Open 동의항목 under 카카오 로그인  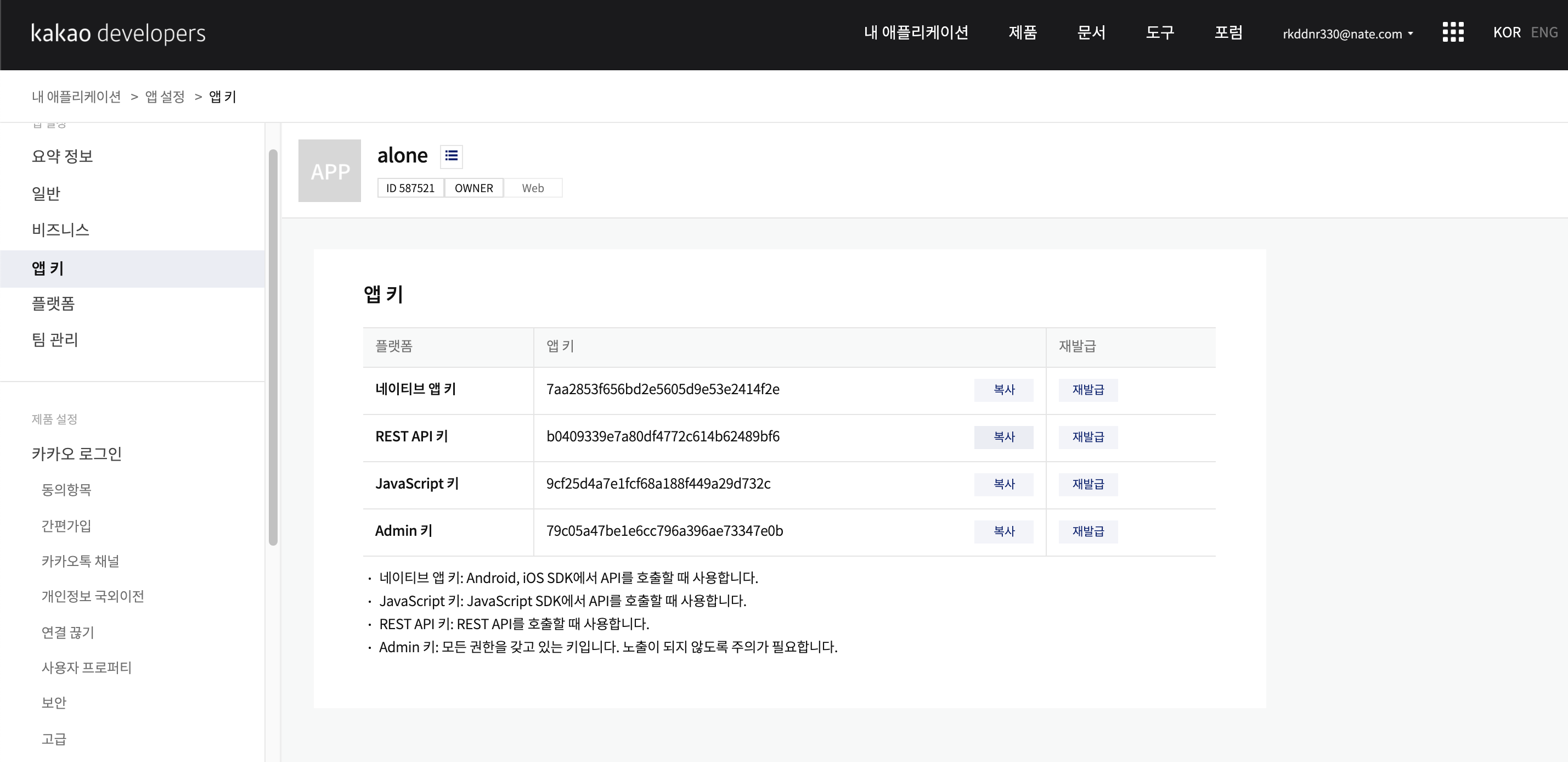point(66,490)
